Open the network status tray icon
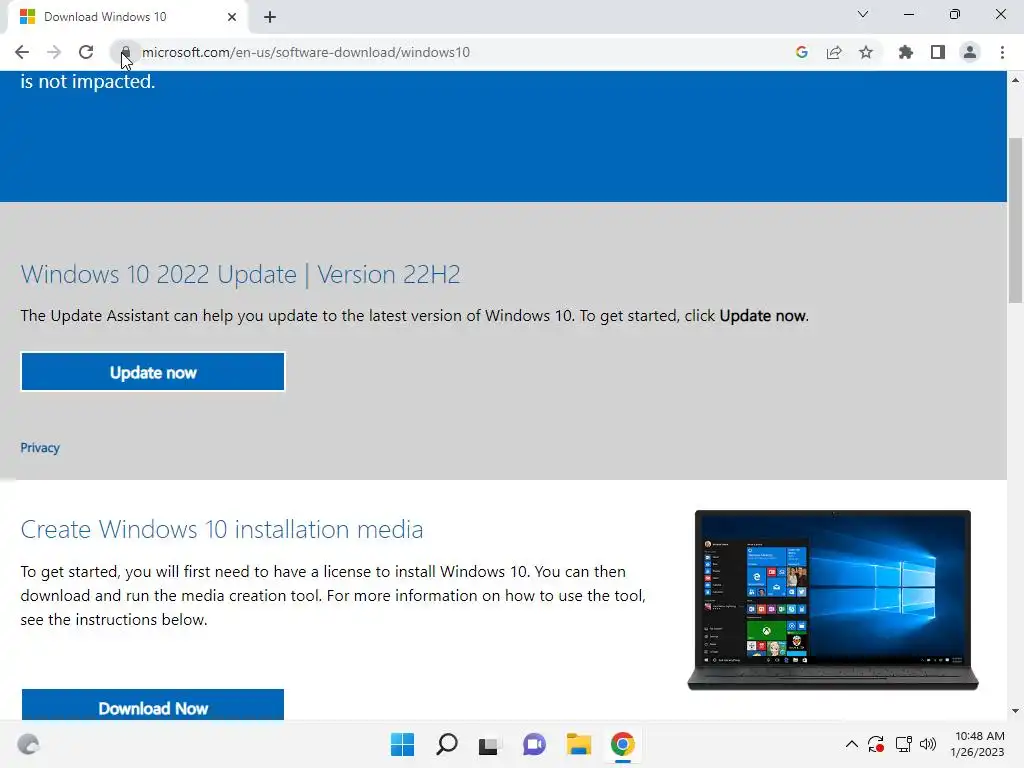Screen dimensions: 1024x768 pos(904,744)
